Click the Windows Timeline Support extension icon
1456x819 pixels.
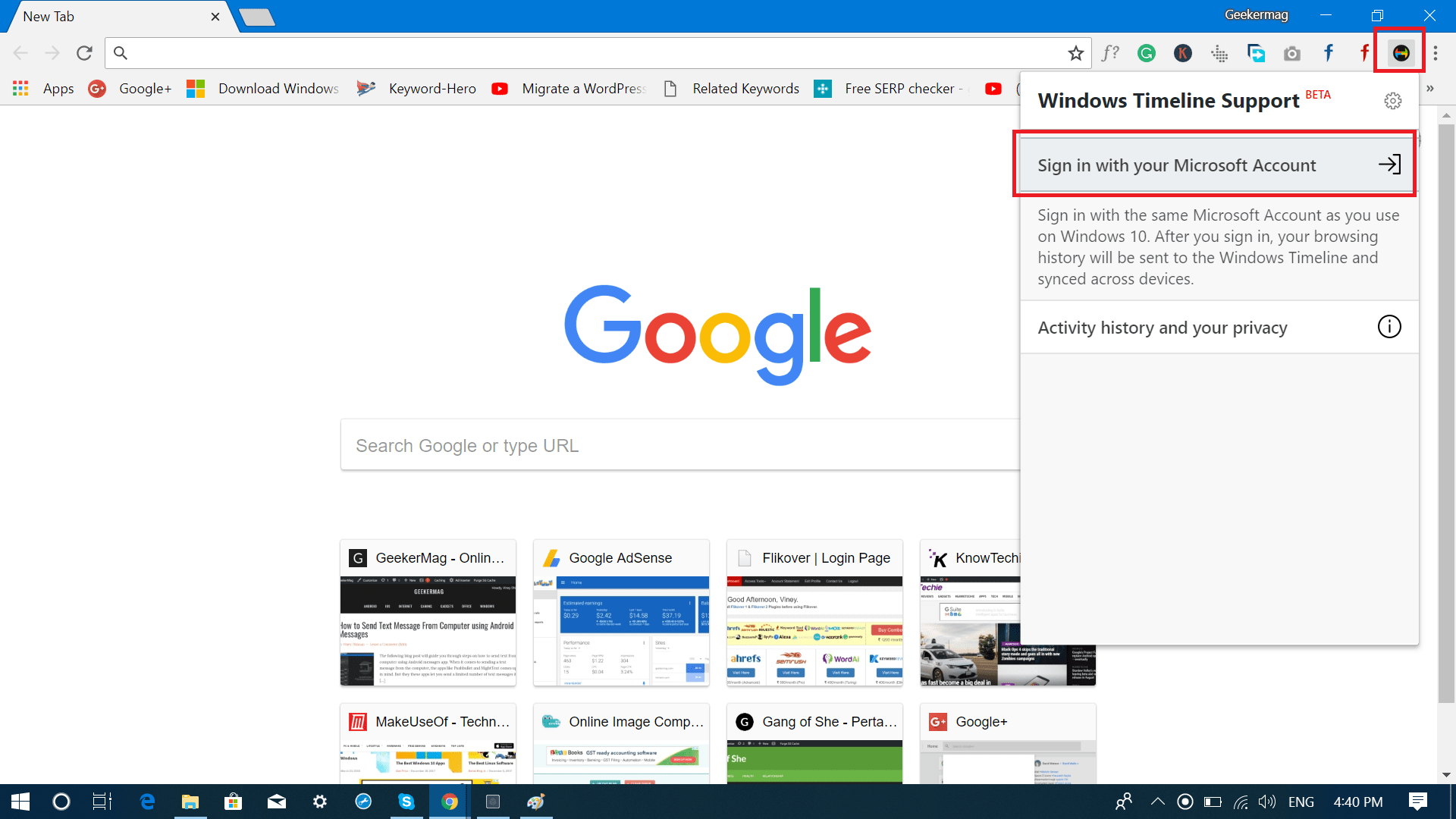point(1401,53)
